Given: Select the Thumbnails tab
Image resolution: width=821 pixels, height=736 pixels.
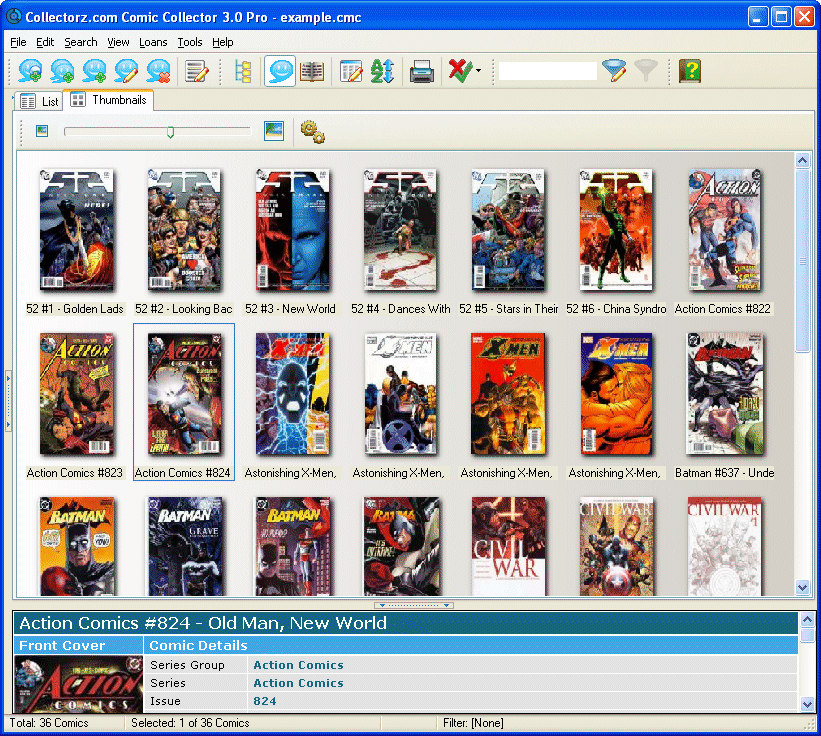Looking at the screenshot, I should point(108,100).
